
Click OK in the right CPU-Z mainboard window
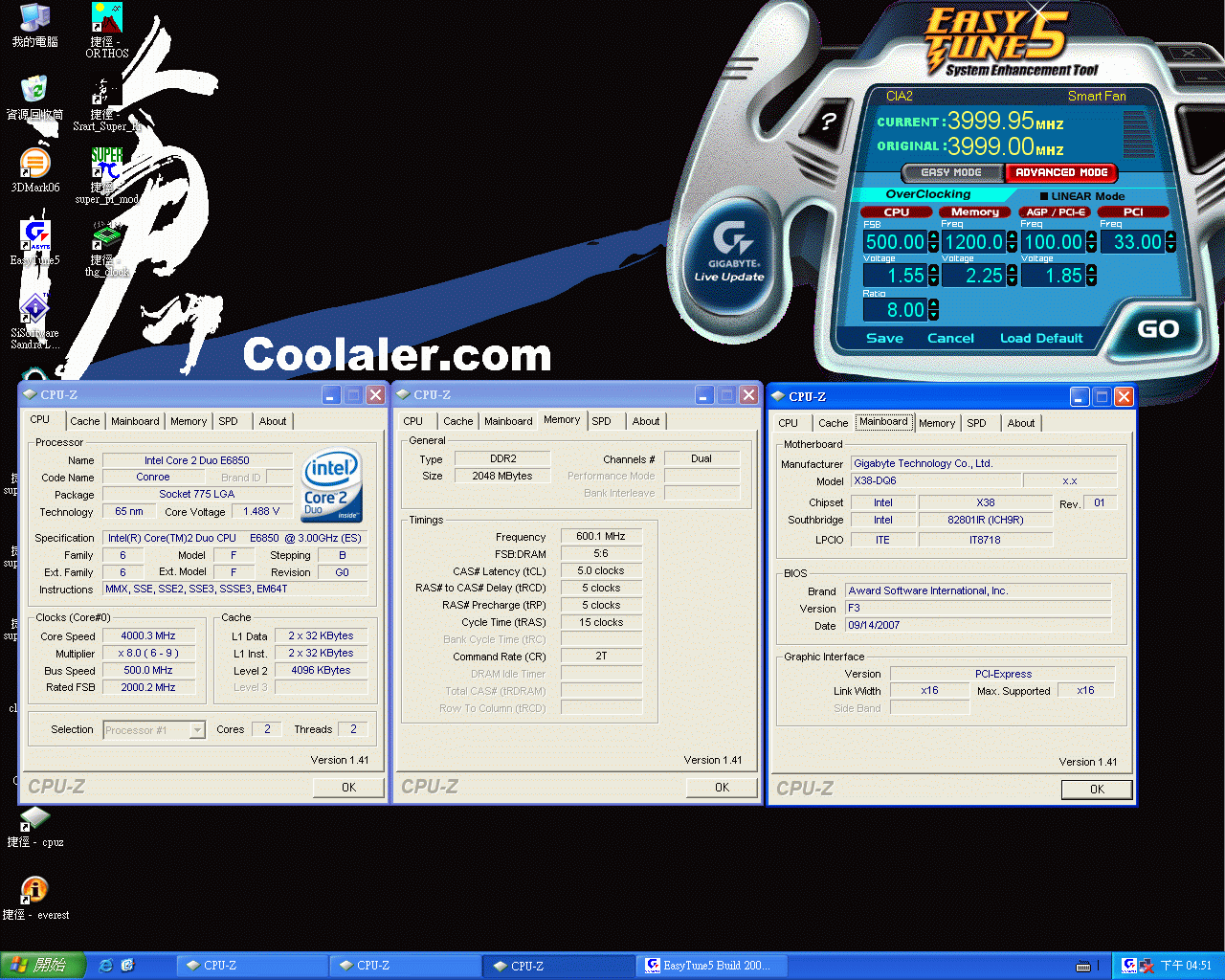(x=1097, y=790)
